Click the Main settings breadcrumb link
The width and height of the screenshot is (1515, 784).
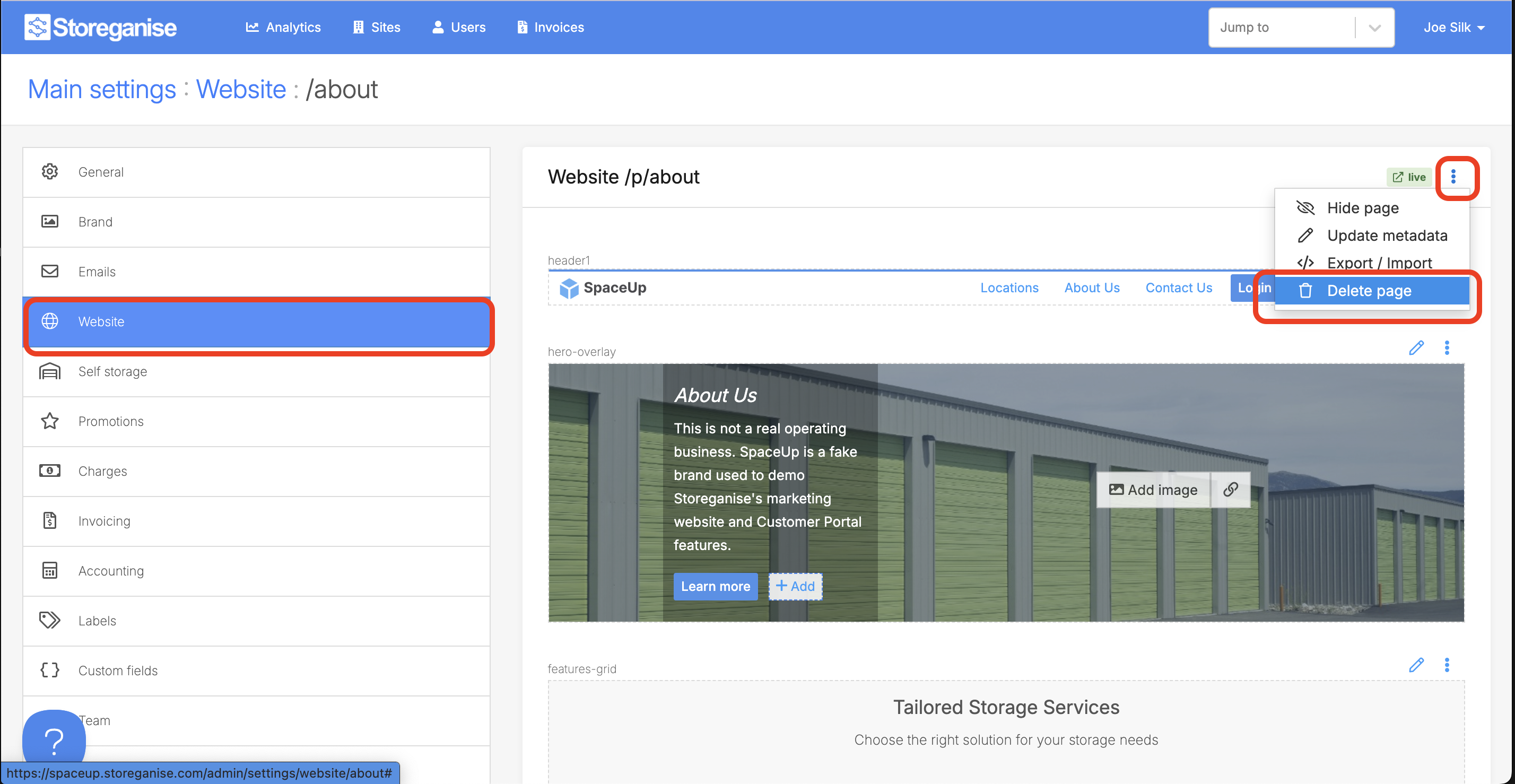coord(102,90)
